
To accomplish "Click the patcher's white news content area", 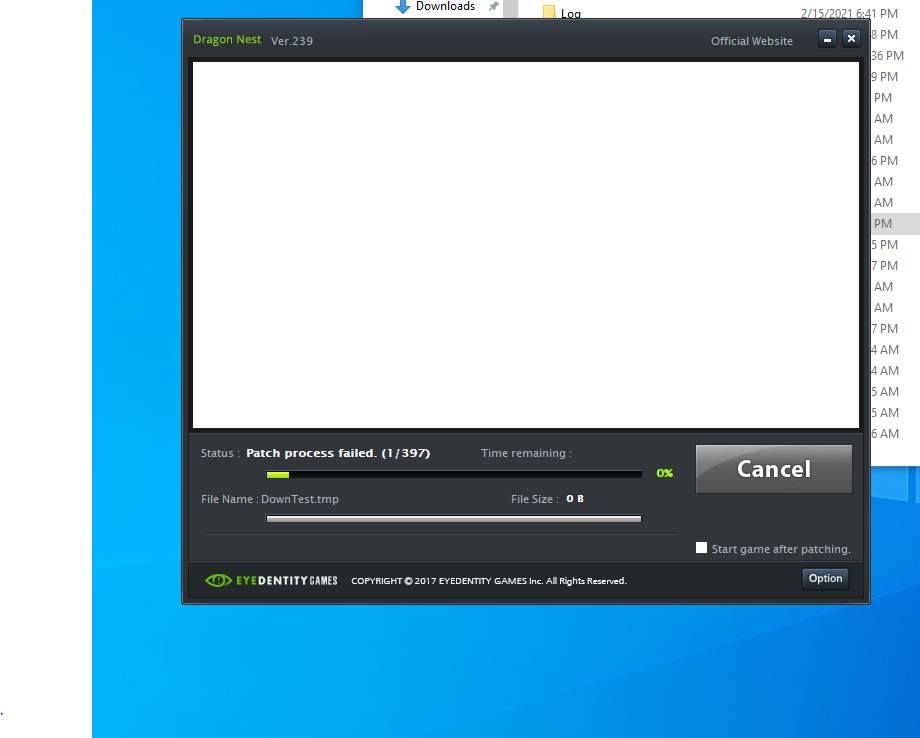I will click(x=526, y=245).
